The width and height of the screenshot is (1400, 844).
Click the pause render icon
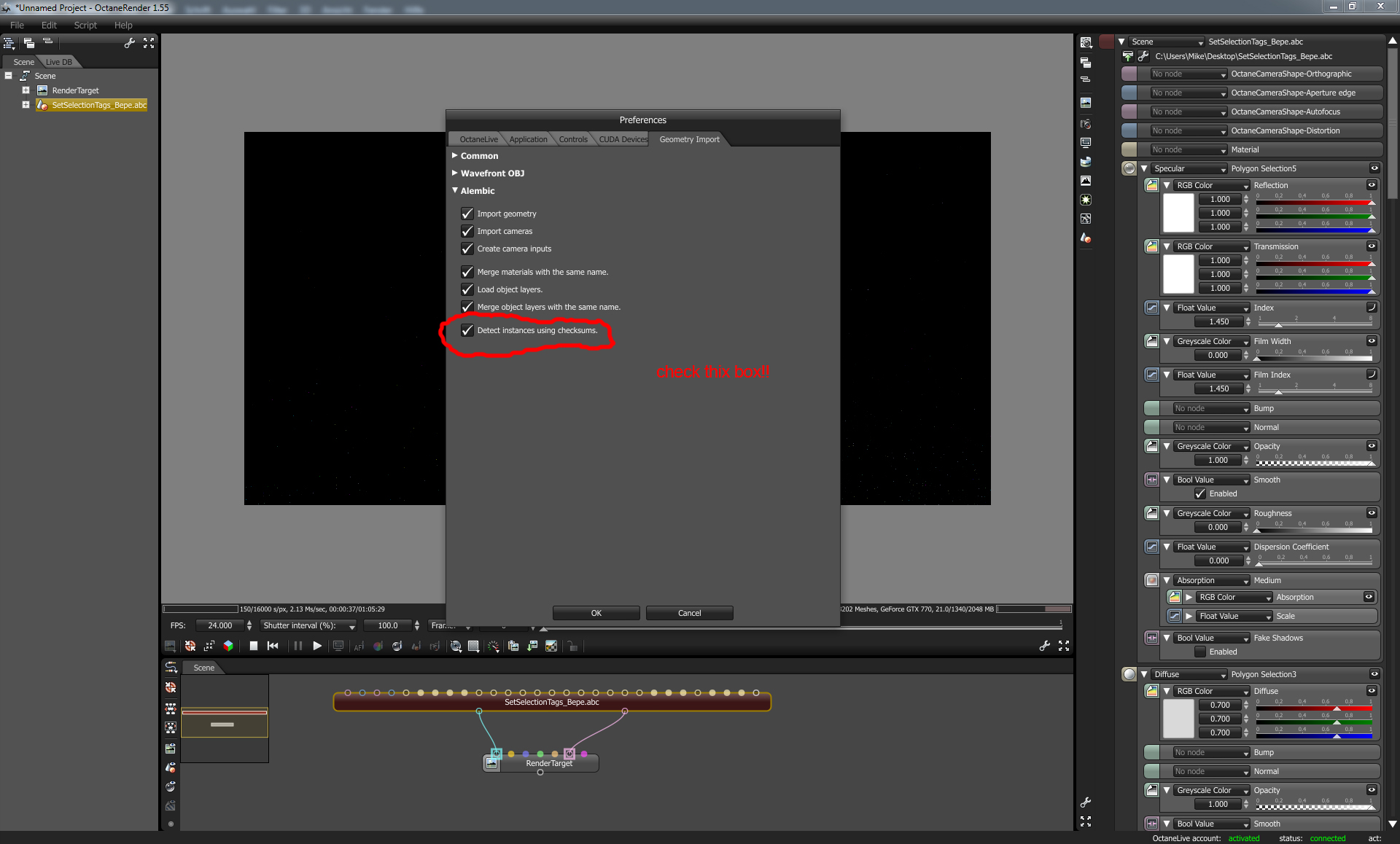click(x=297, y=646)
